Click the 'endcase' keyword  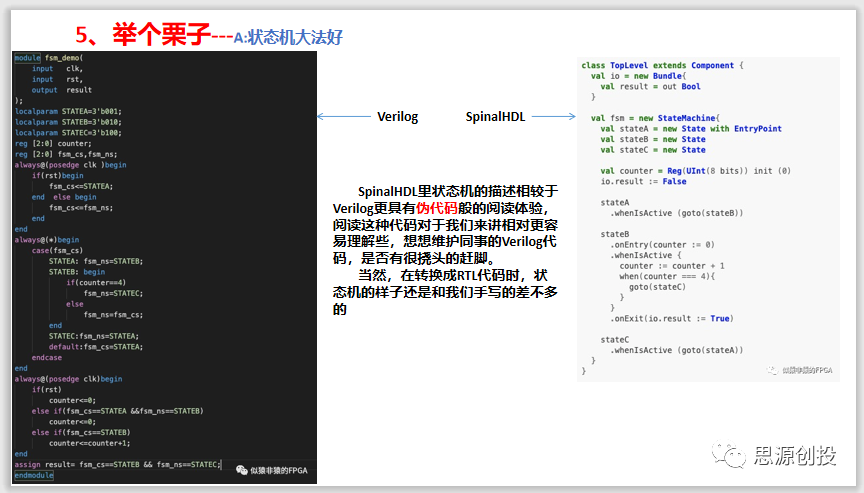(47, 357)
